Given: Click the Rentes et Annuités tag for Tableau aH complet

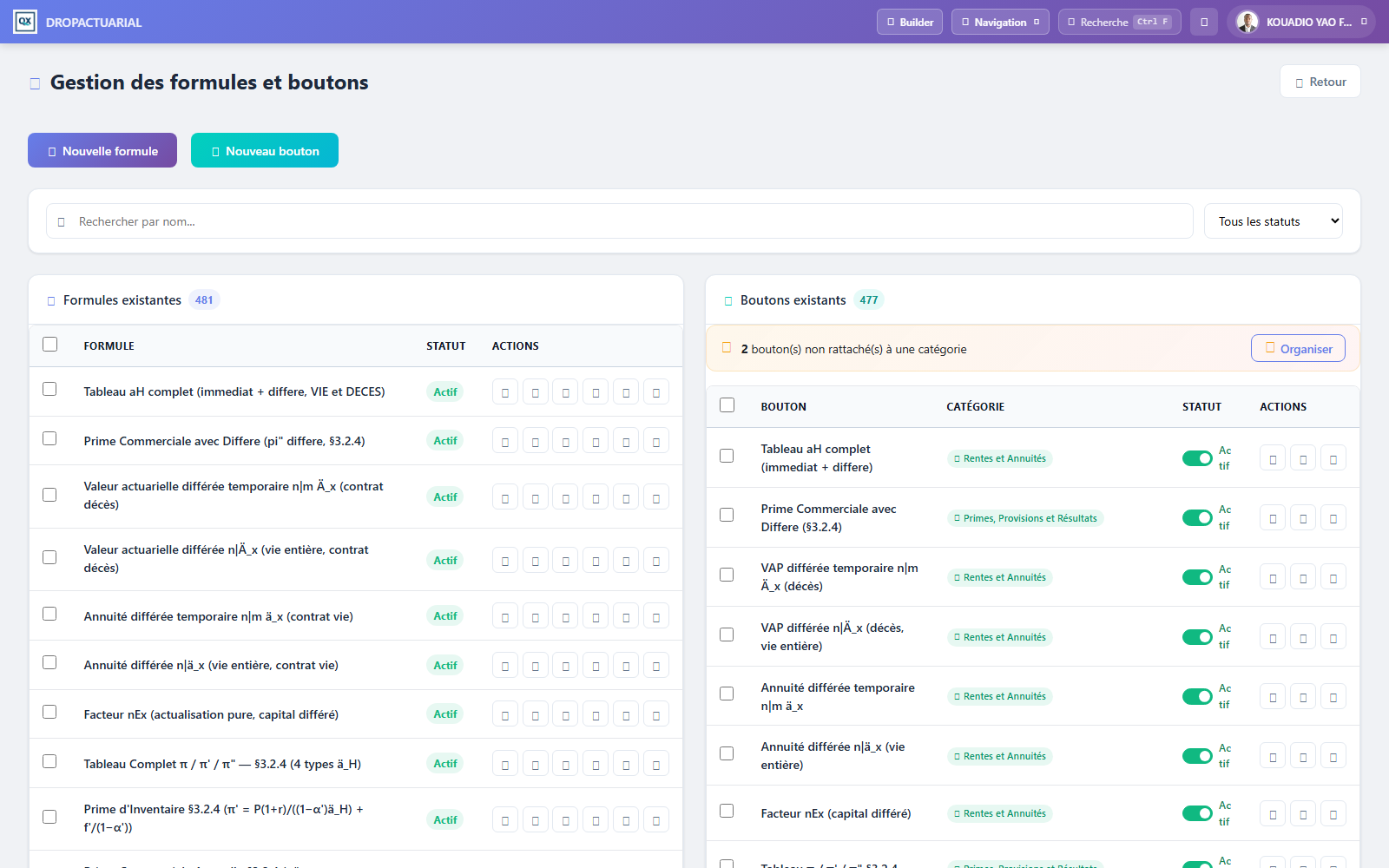Looking at the screenshot, I should (1000, 458).
